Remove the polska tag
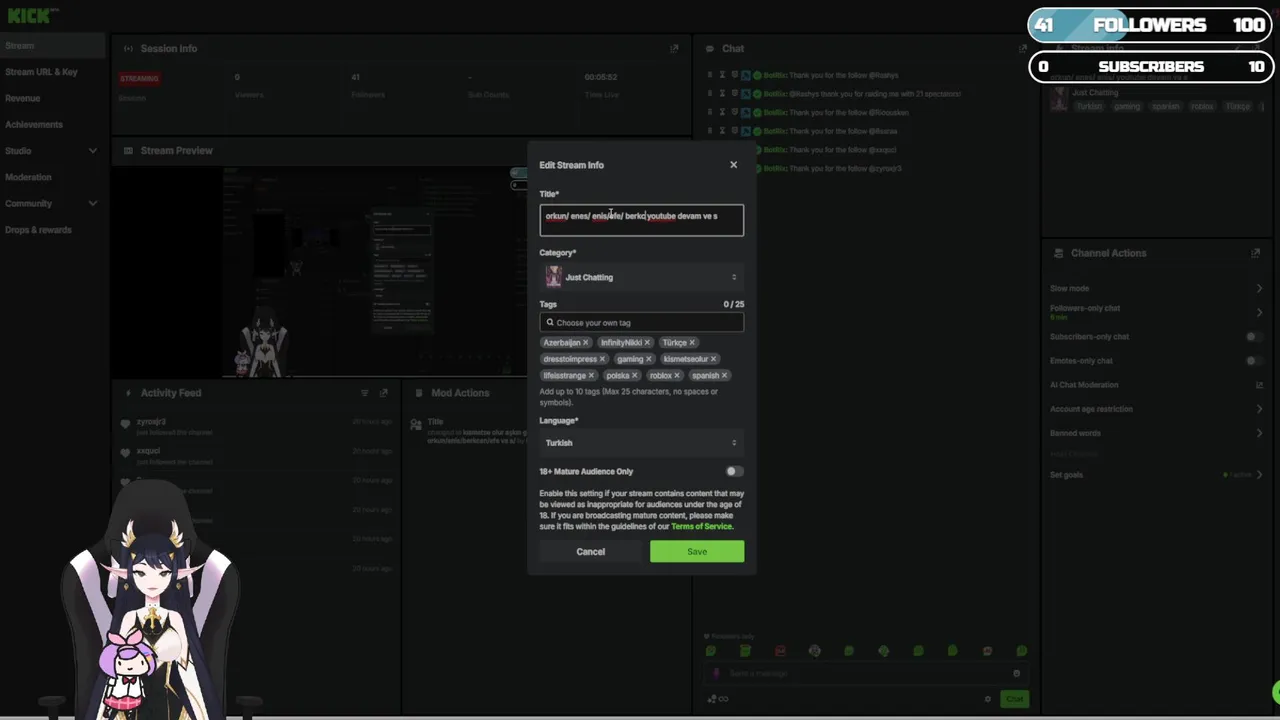Screen dimensions: 1280x720 pos(634,376)
